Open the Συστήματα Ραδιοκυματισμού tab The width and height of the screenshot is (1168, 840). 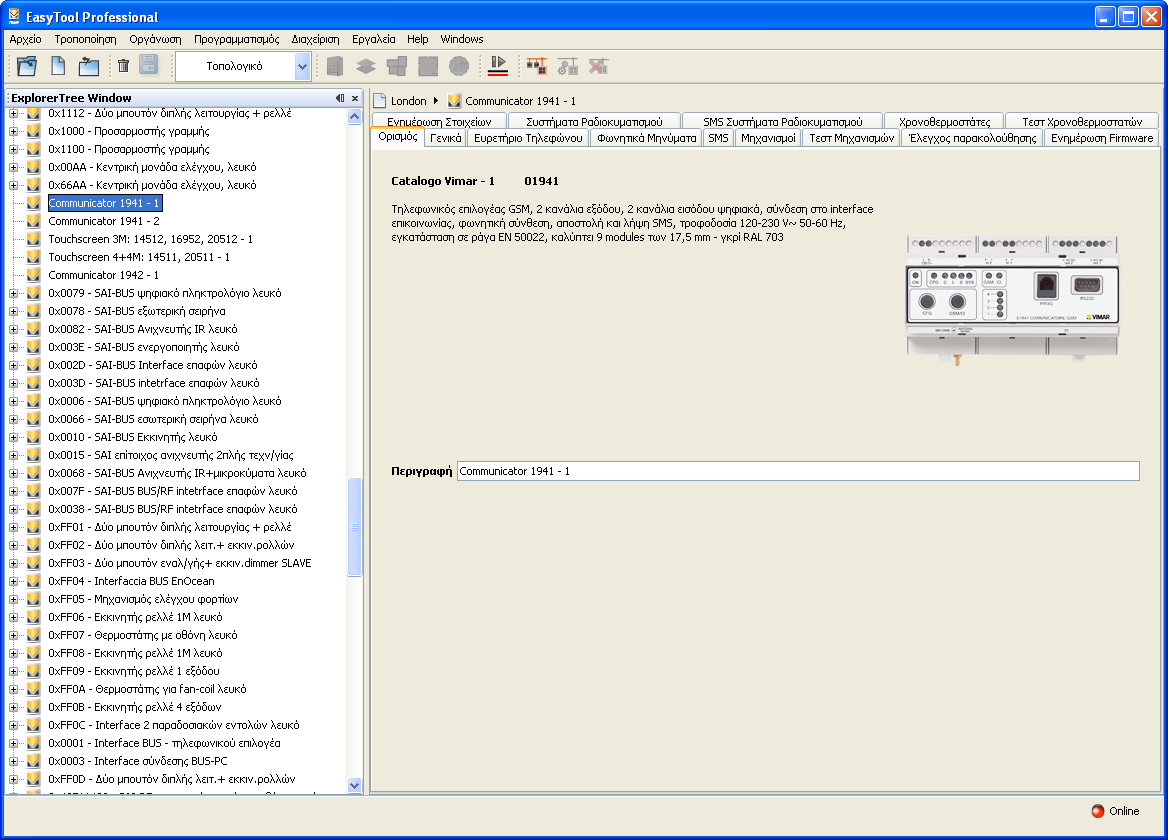pyautogui.click(x=594, y=121)
